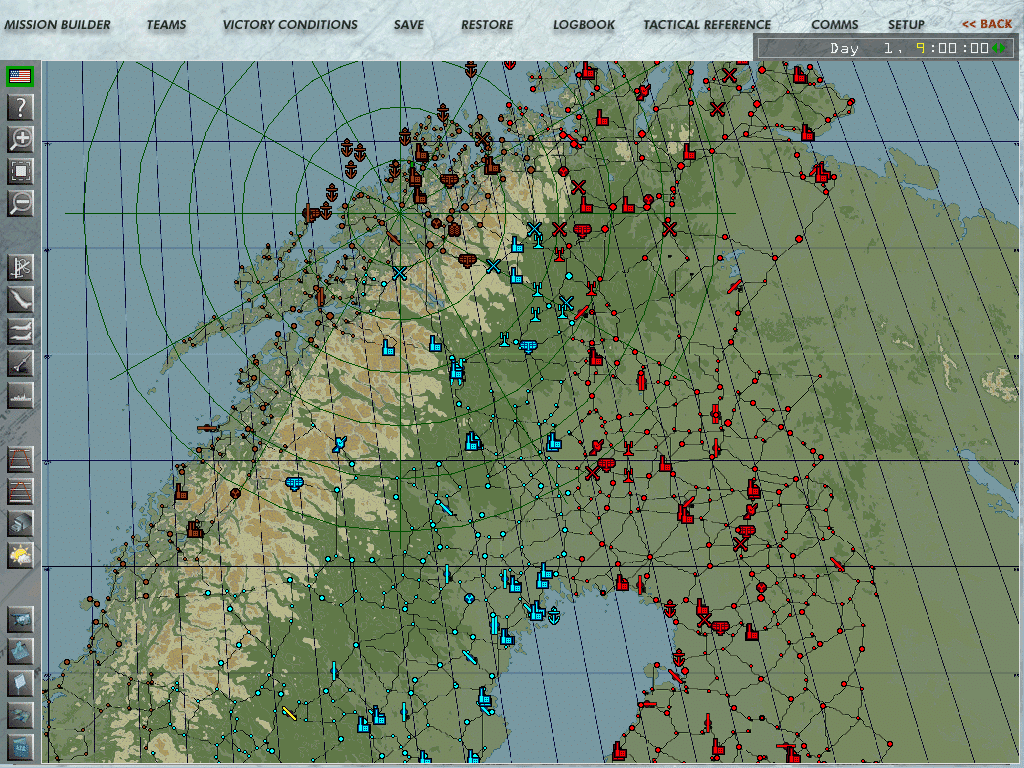Select the yellow diagonal marker on the map
This screenshot has width=1024, height=768.
pyautogui.click(x=289, y=714)
